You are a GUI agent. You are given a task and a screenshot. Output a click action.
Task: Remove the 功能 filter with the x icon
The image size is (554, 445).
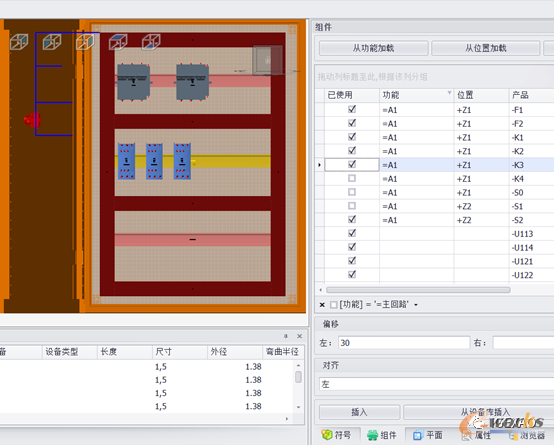(322, 305)
